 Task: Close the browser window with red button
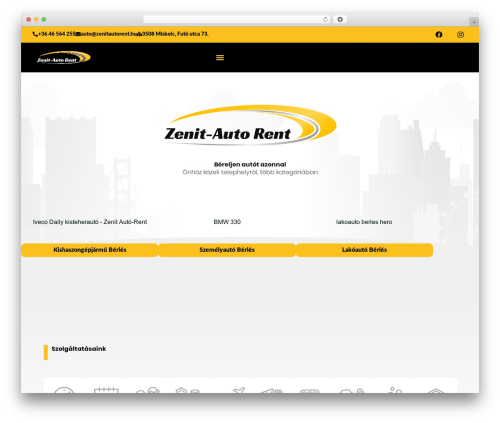pyautogui.click(x=29, y=19)
